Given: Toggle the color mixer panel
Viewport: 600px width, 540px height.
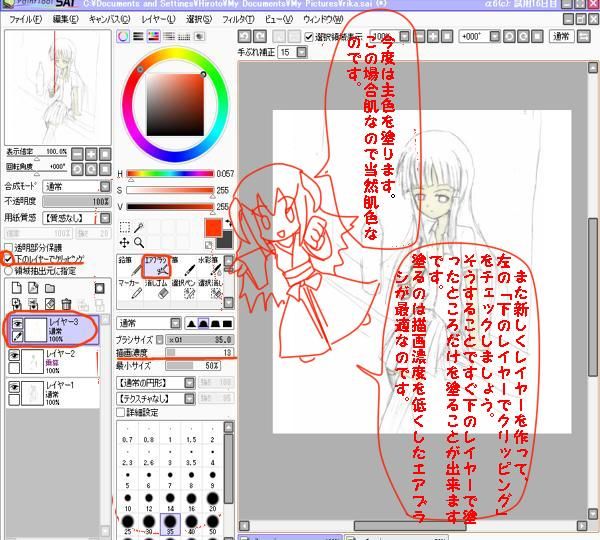Looking at the screenshot, I should pos(169,36).
